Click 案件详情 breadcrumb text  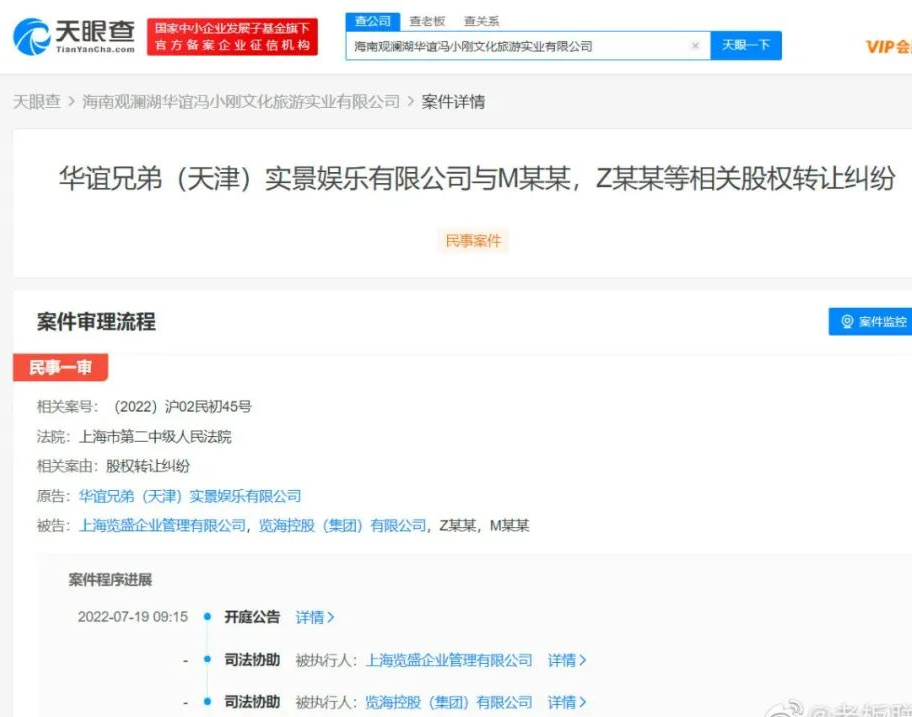(x=453, y=101)
